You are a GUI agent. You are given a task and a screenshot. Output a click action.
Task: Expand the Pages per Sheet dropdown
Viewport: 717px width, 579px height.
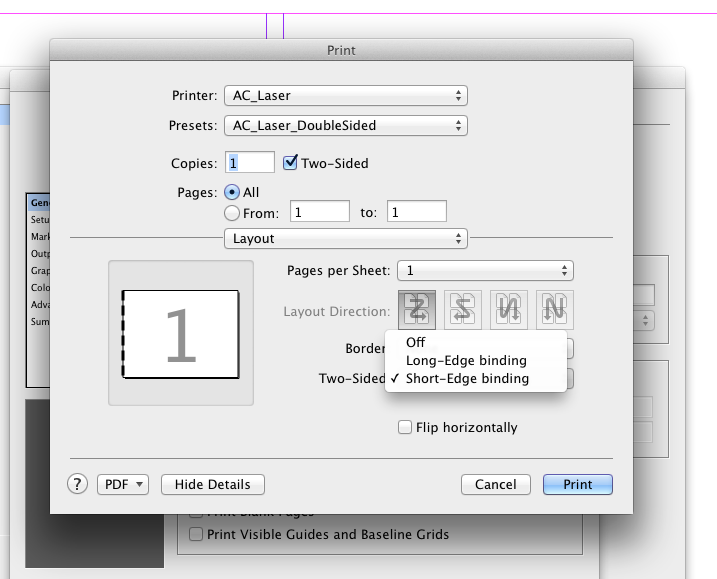click(x=485, y=271)
